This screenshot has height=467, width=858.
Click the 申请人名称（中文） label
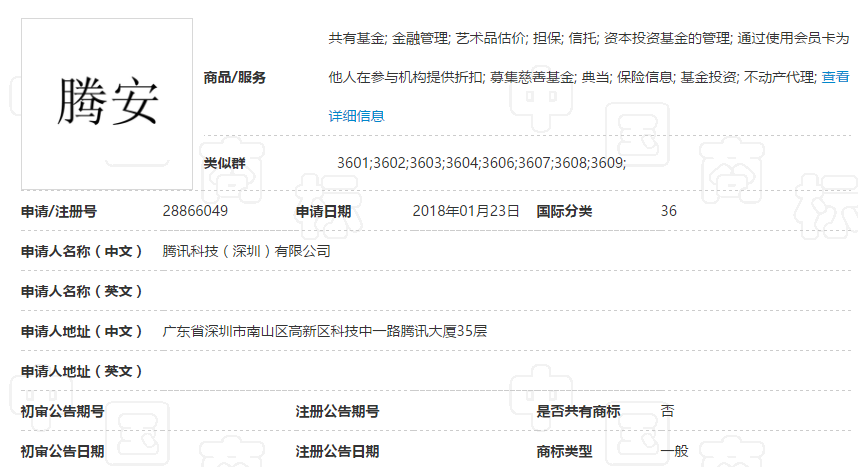[x=82, y=251]
